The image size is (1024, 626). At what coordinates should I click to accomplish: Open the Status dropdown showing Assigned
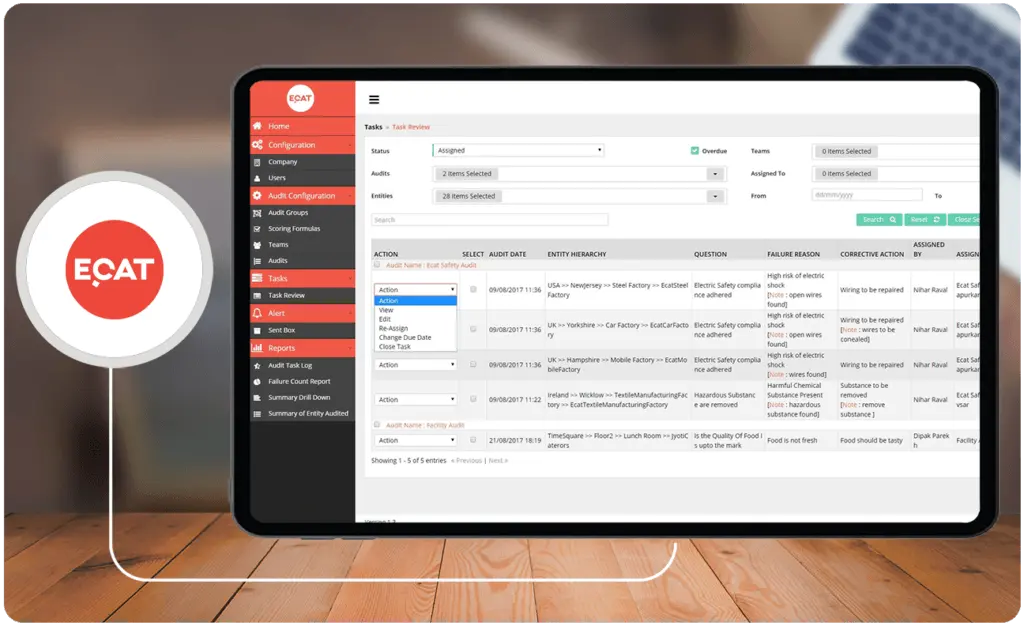coord(518,150)
